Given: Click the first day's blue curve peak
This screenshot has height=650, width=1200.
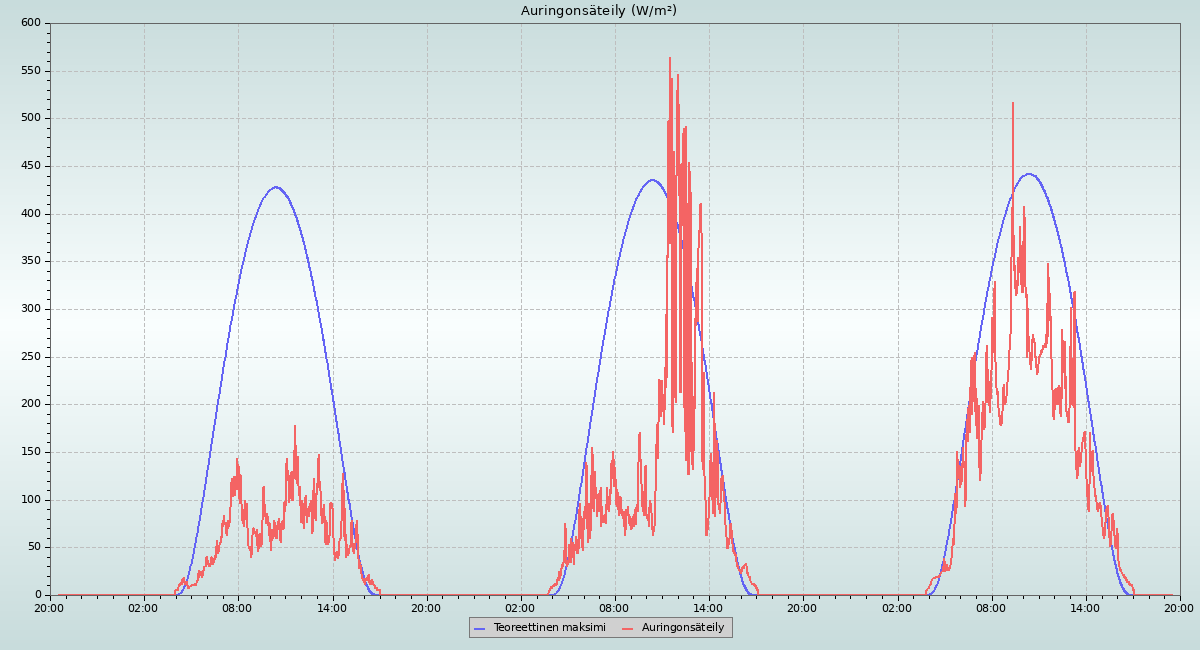Looking at the screenshot, I should 276,187.
